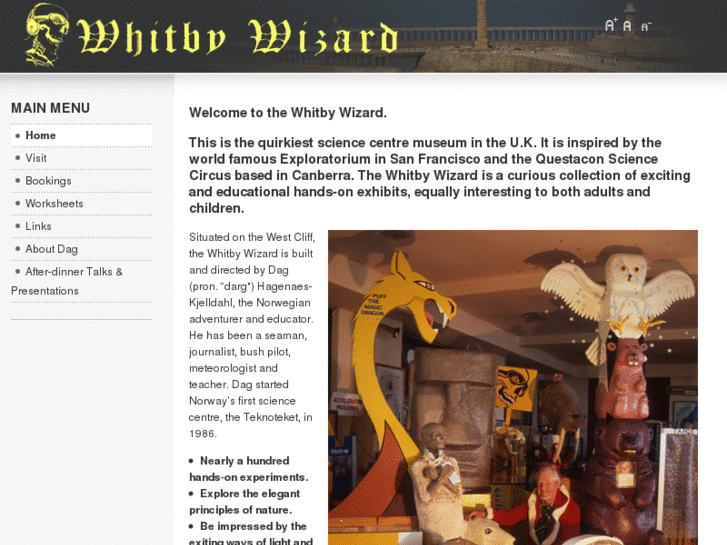Screen dimensions: 727x545
Task: Reset font size with middle A icon
Action: click(627, 26)
